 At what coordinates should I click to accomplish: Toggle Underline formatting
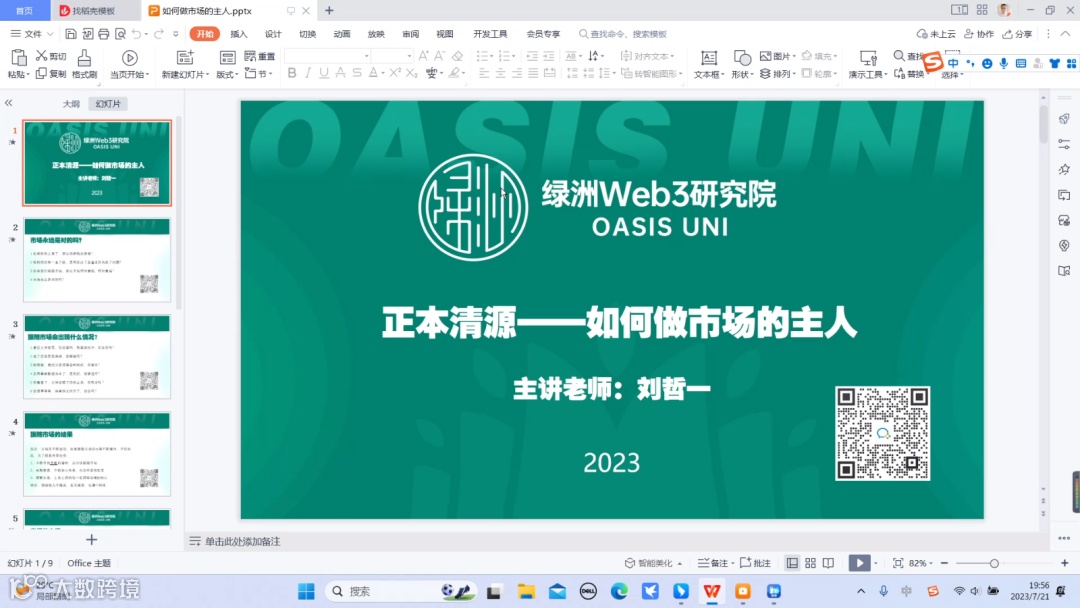pyautogui.click(x=324, y=73)
